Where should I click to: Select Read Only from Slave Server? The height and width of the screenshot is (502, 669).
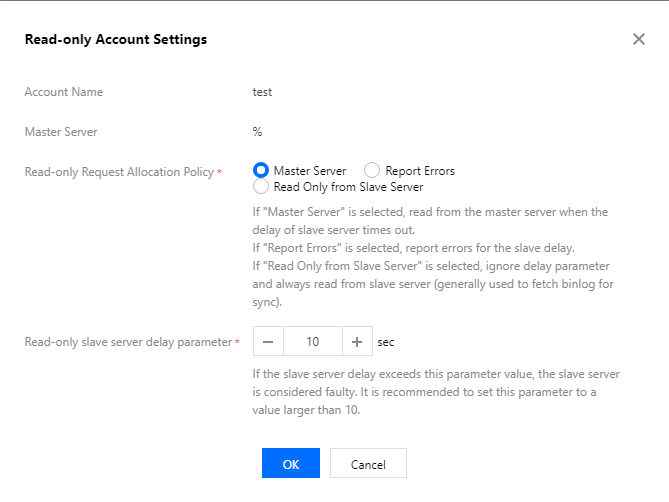tap(262, 186)
